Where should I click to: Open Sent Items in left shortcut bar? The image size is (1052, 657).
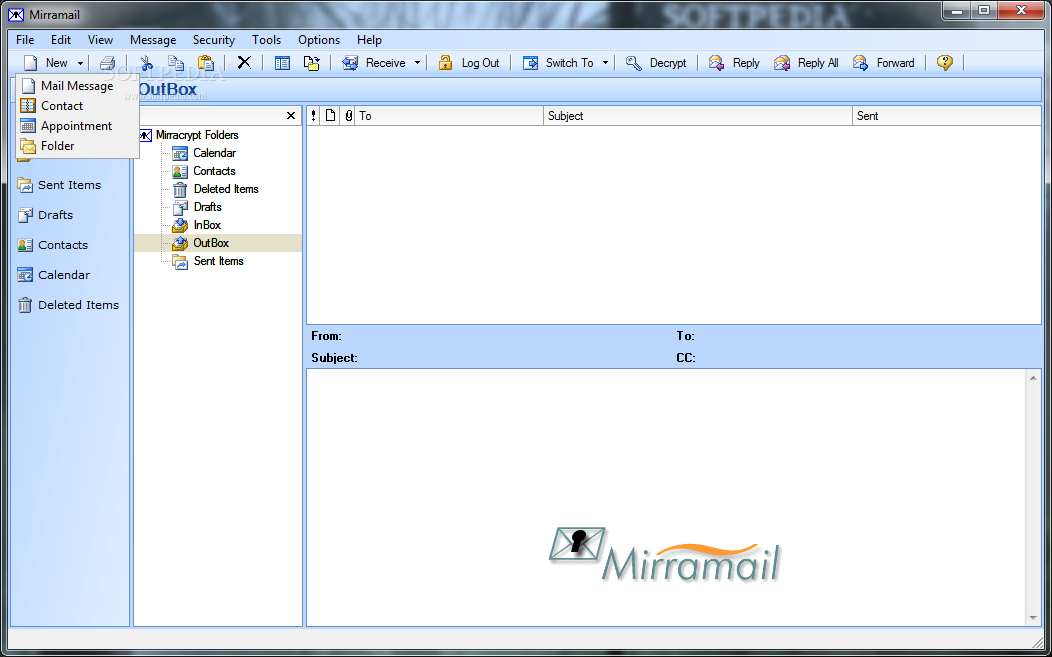59,185
